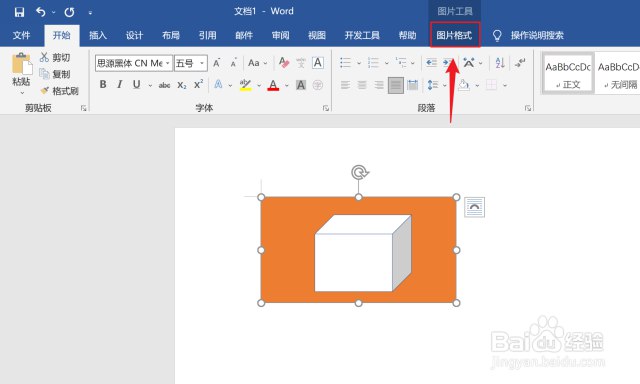
Task: Apply the red font color
Action: pos(273,85)
